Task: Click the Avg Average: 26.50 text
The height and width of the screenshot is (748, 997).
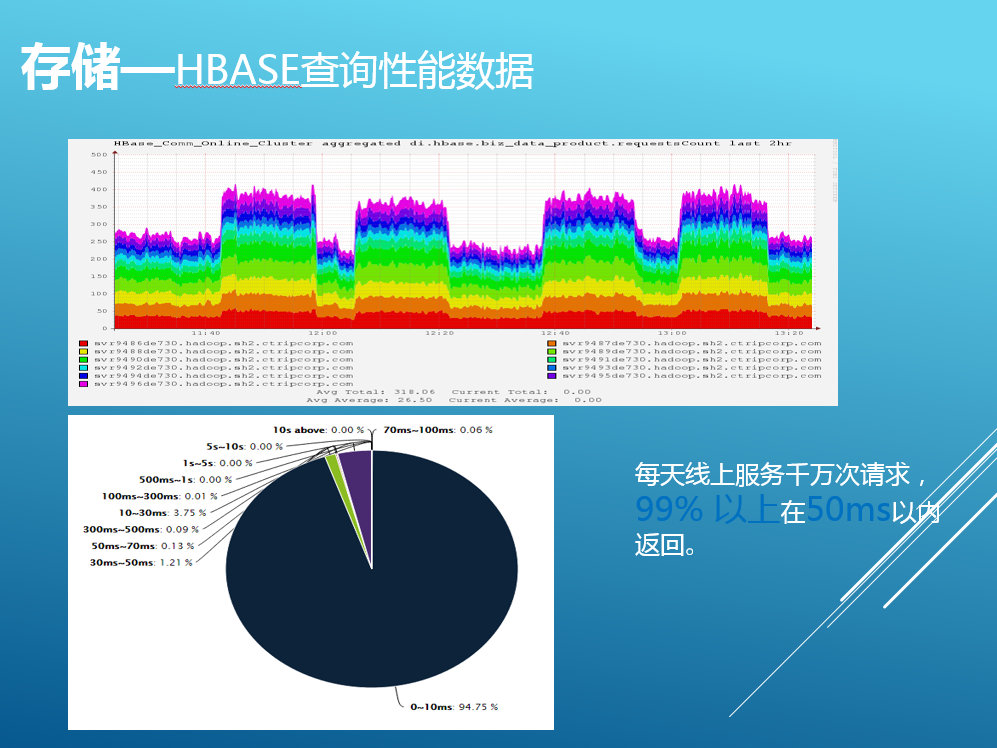Action: pos(369,400)
